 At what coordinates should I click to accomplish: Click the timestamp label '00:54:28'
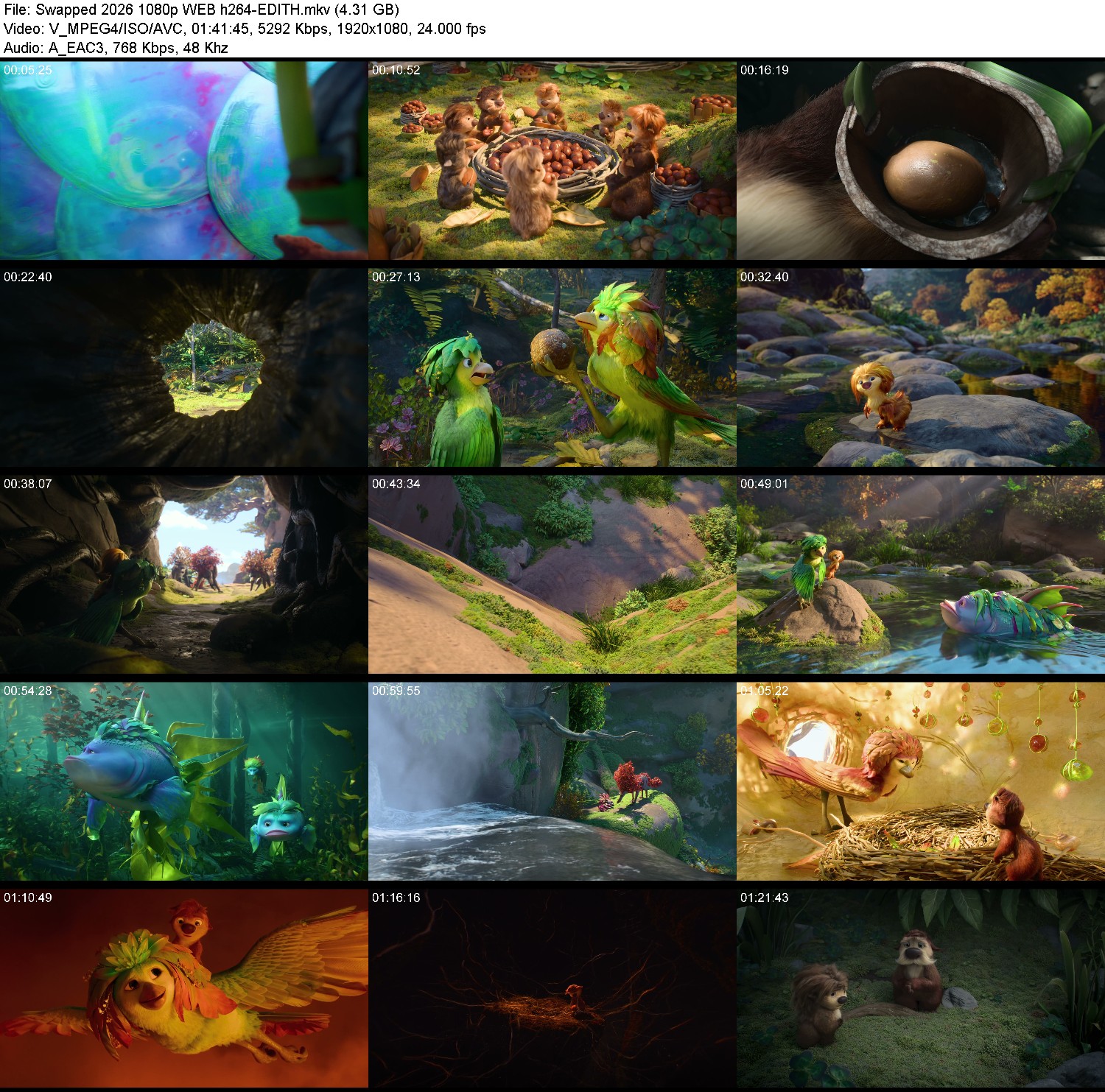(28, 691)
